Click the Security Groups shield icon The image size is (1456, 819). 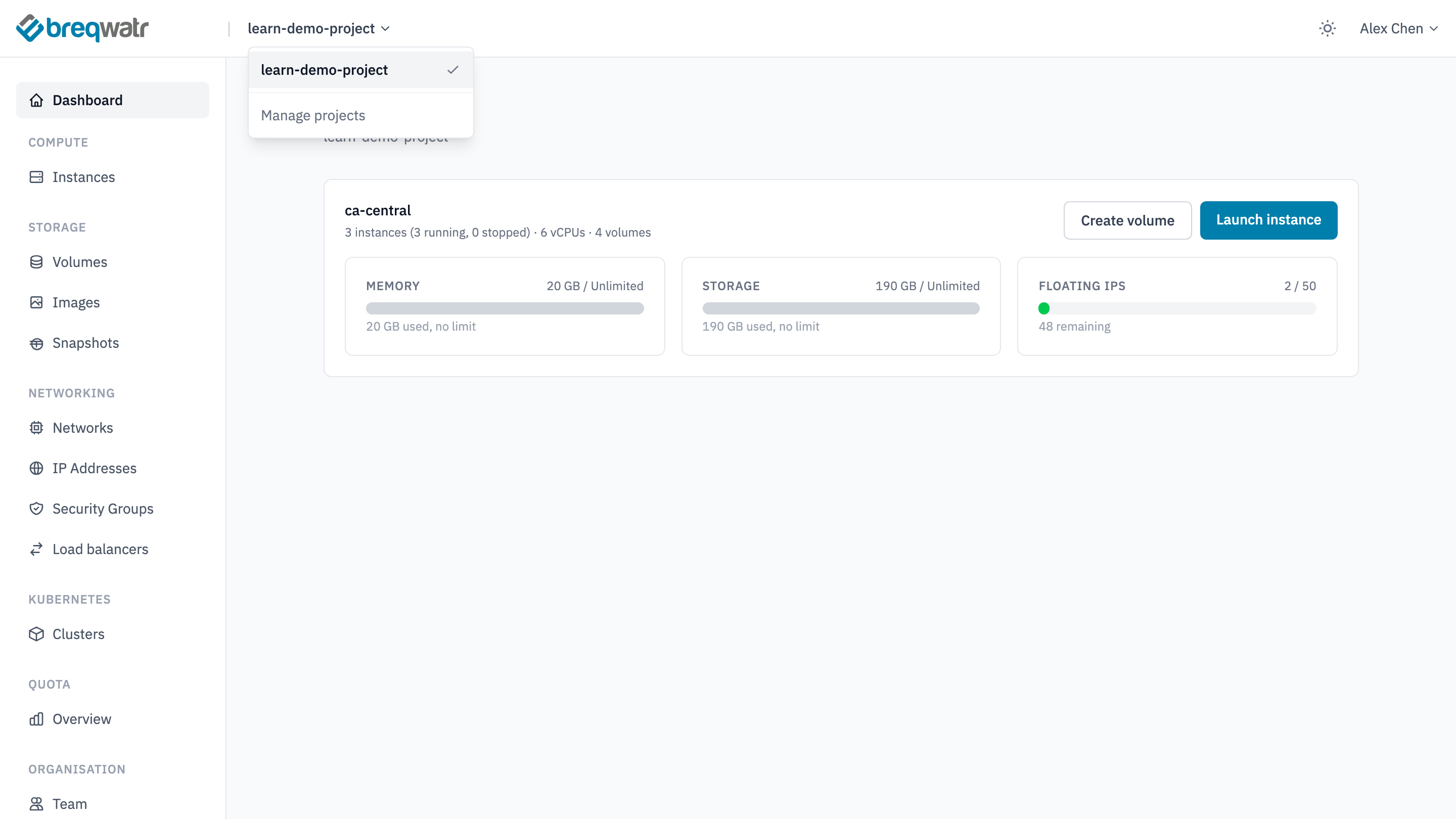pyautogui.click(x=36, y=509)
